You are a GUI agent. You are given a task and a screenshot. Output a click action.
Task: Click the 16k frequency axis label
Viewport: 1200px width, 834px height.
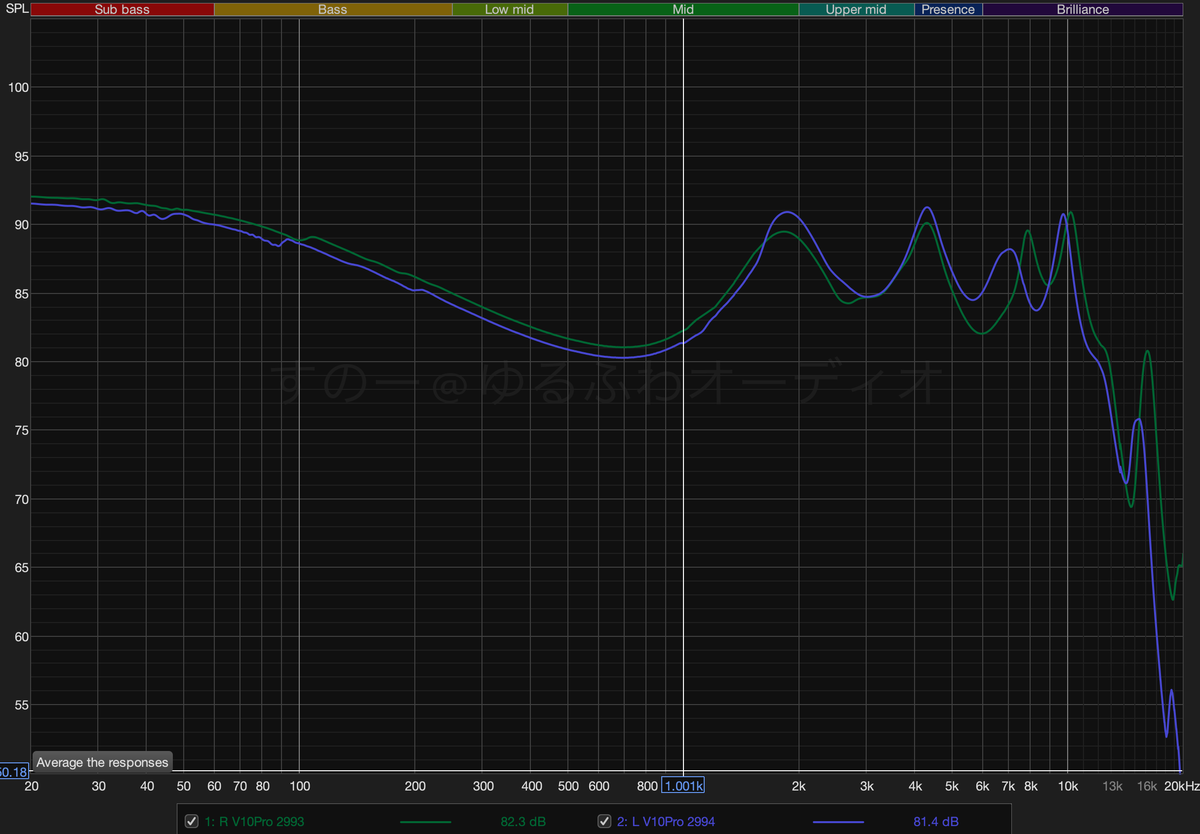click(x=1146, y=787)
